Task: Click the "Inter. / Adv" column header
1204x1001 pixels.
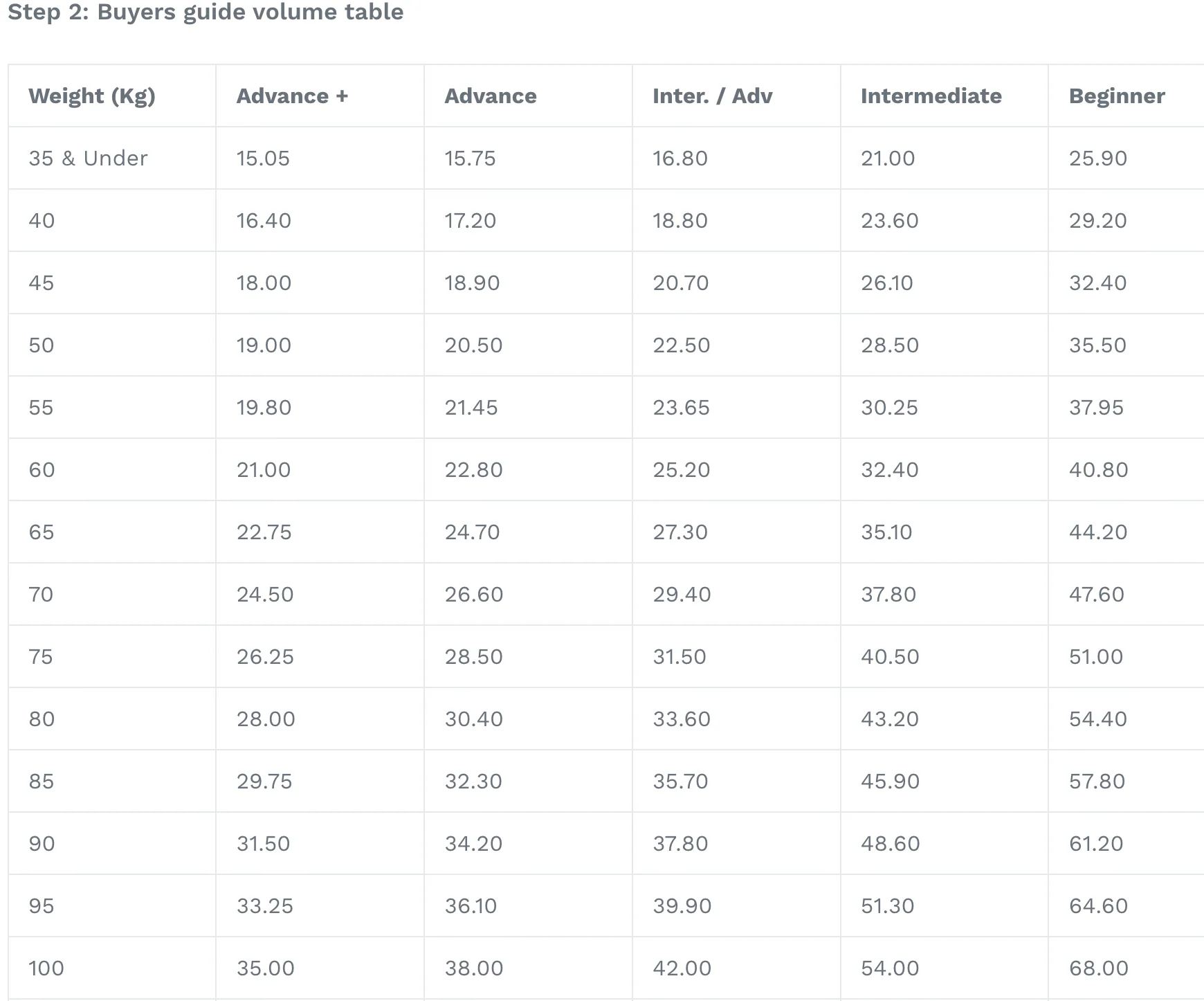Action: tap(712, 96)
